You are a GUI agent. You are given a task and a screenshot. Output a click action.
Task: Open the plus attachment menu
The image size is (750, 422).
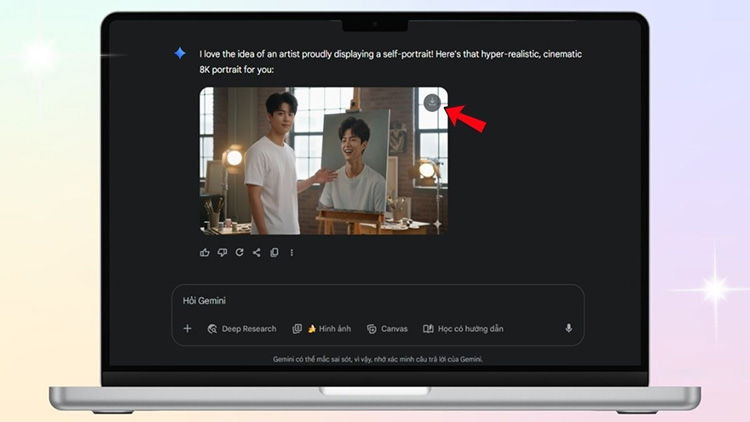187,328
